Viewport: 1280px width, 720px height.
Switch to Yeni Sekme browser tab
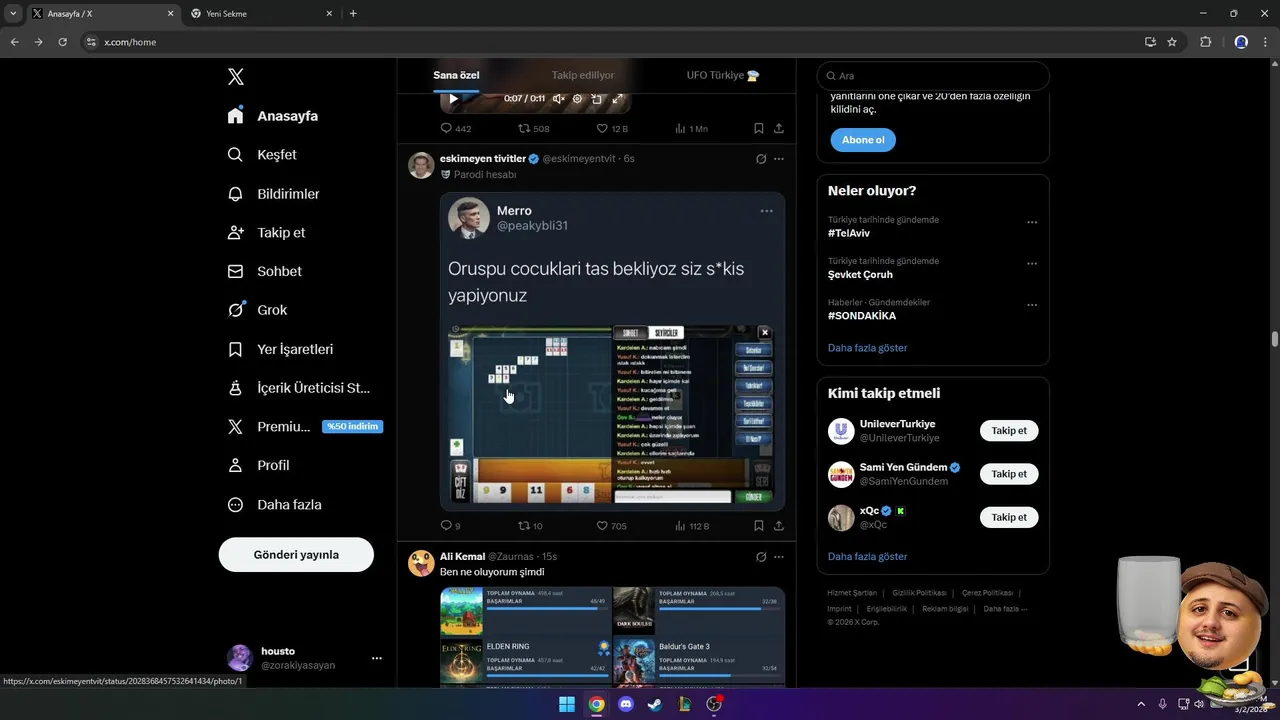(x=260, y=14)
